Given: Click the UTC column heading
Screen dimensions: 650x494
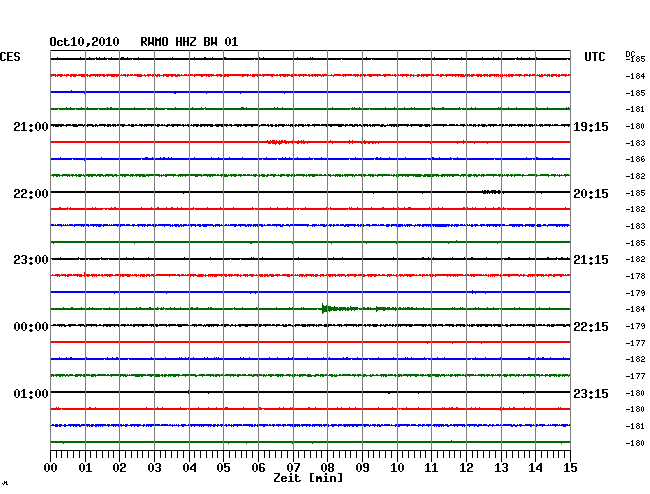Looking at the screenshot, I should click(x=594, y=57).
